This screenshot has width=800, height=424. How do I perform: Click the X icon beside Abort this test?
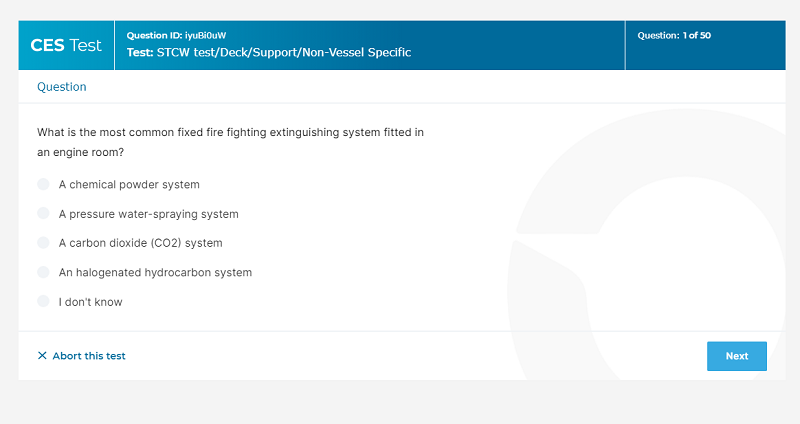[x=42, y=356]
